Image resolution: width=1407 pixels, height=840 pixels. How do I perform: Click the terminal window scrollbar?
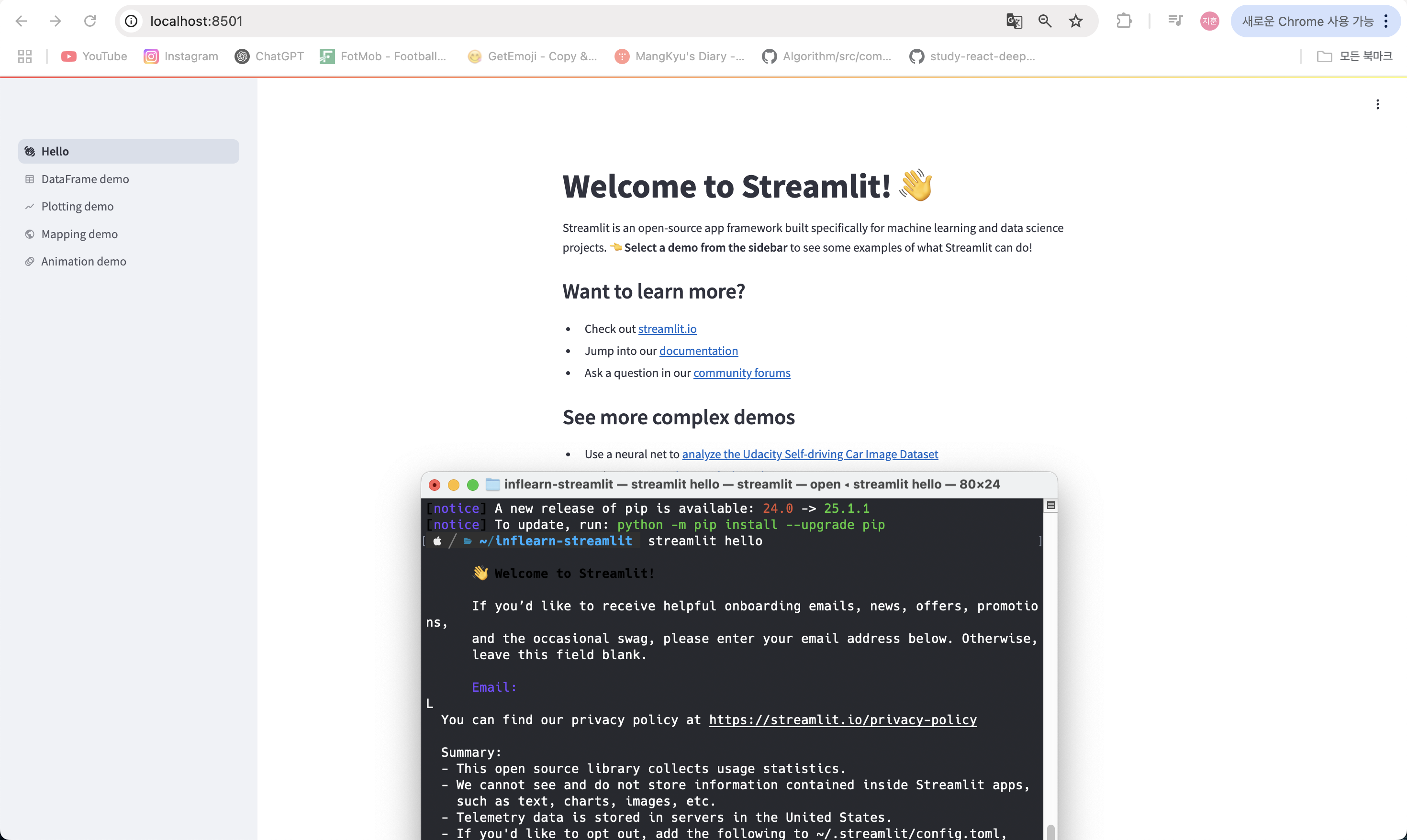tap(1050, 831)
